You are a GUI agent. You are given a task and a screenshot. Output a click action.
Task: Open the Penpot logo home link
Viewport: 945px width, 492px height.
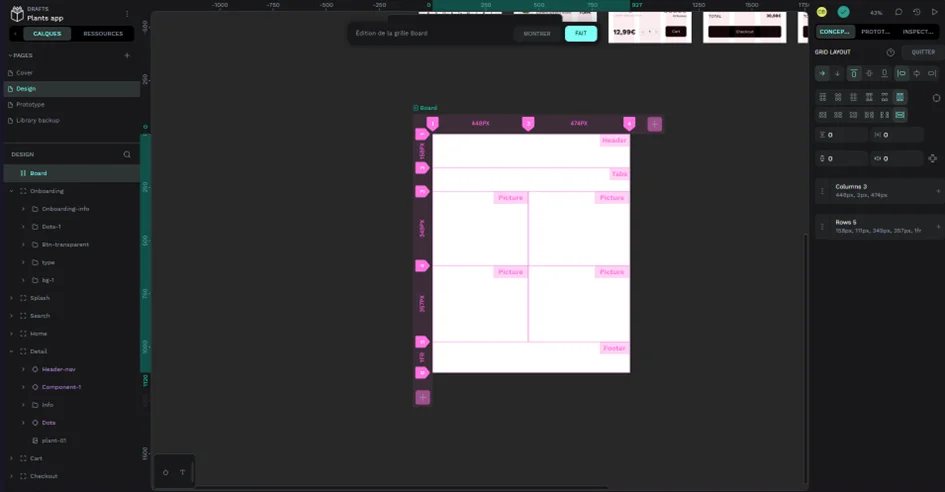coord(17,14)
